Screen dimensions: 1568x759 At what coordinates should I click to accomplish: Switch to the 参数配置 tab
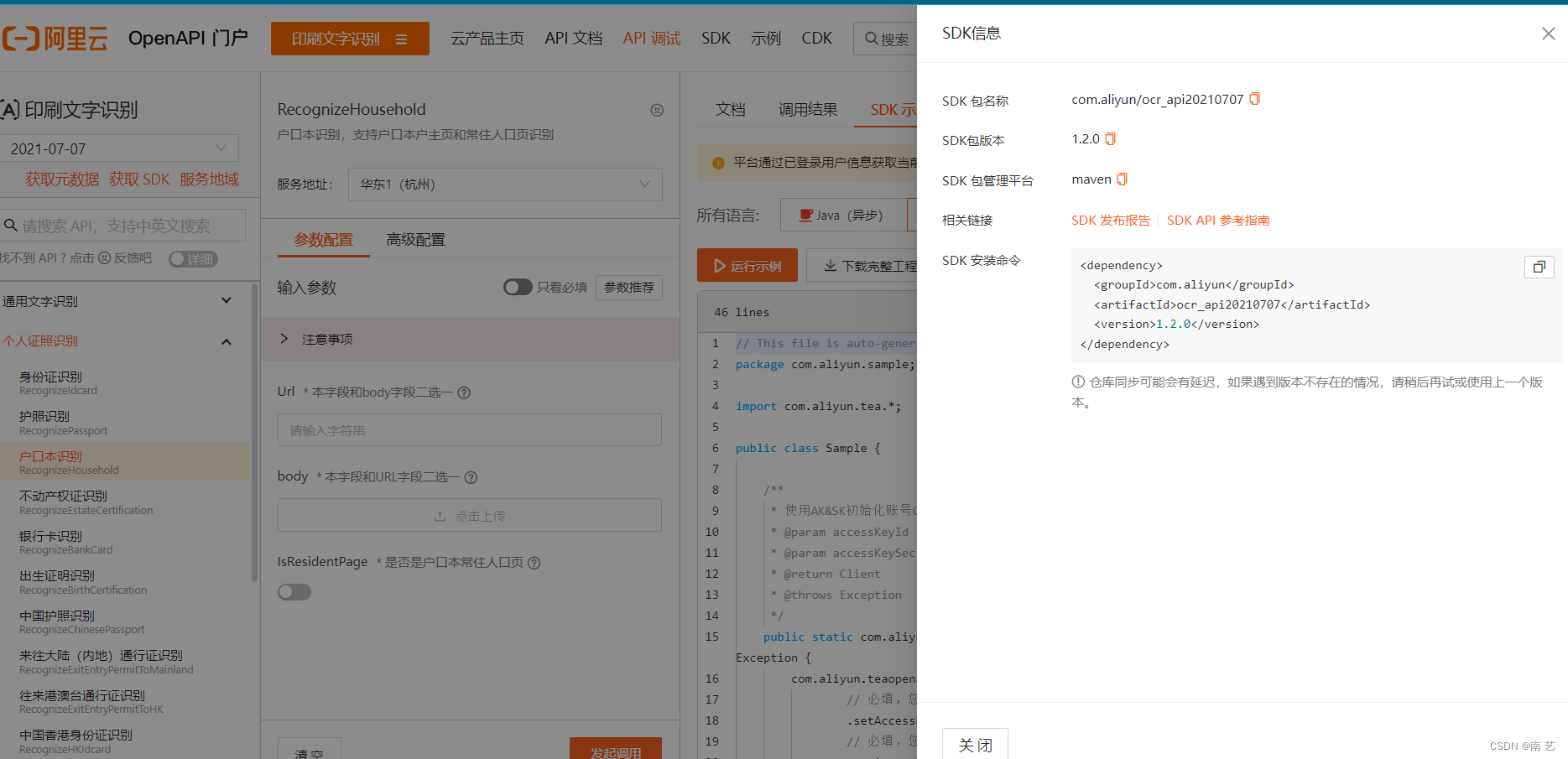tap(323, 240)
